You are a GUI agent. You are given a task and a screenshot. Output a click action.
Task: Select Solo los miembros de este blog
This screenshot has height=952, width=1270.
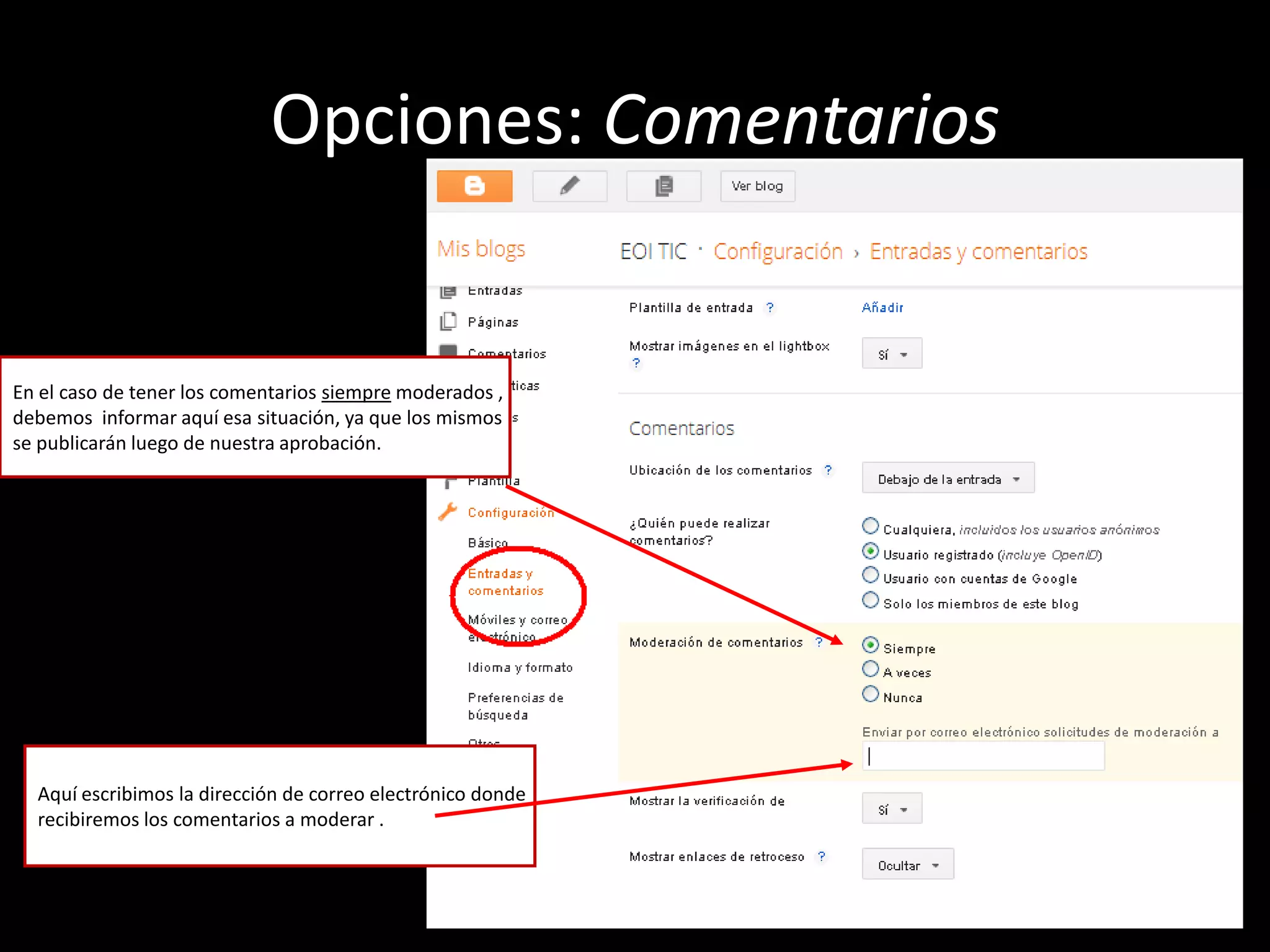coord(871,600)
